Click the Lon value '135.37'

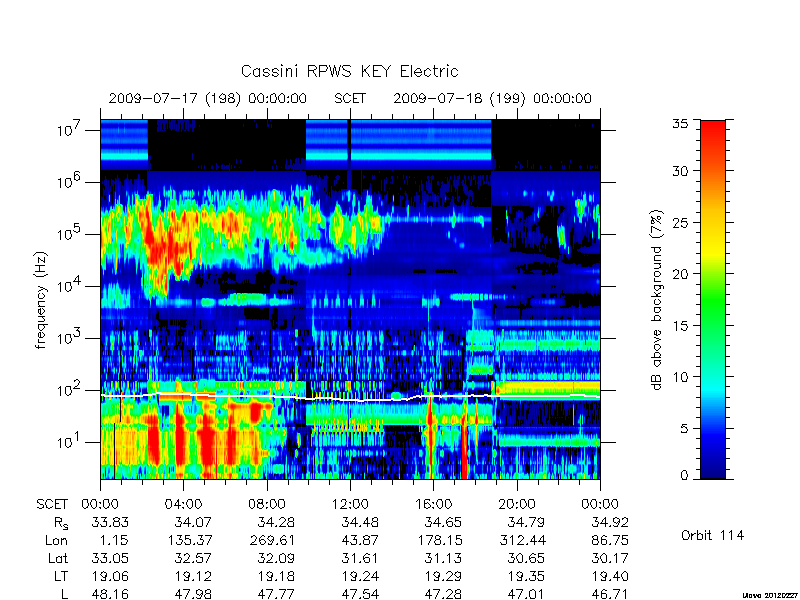pyautogui.click(x=190, y=540)
